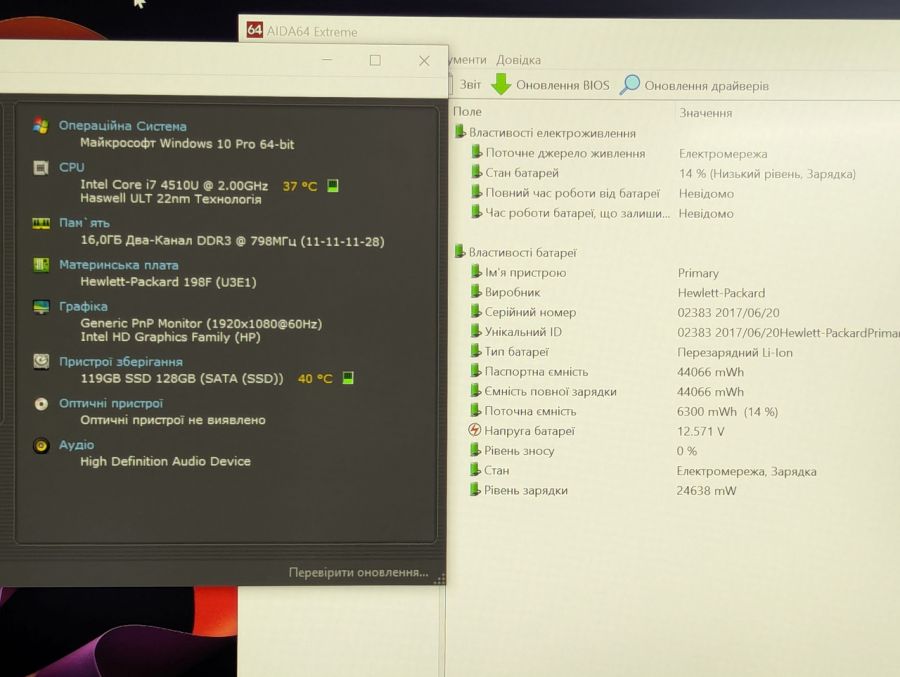Click the value Електромережа
The image size is (900, 677).
[x=723, y=154]
